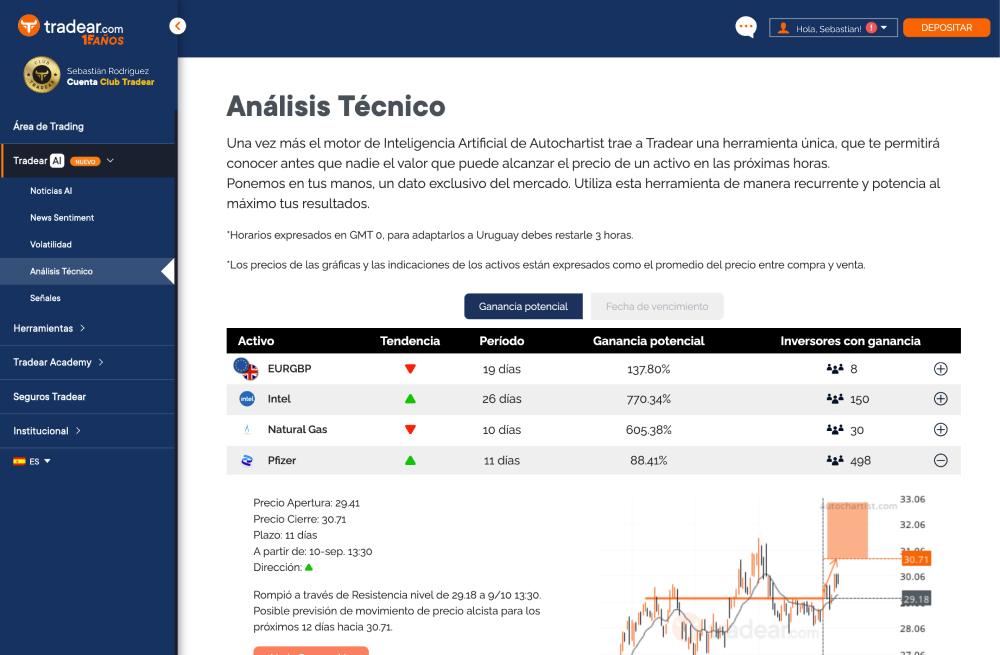The width and height of the screenshot is (1000, 655).
Task: Click the Activo column header
Action: point(256,341)
